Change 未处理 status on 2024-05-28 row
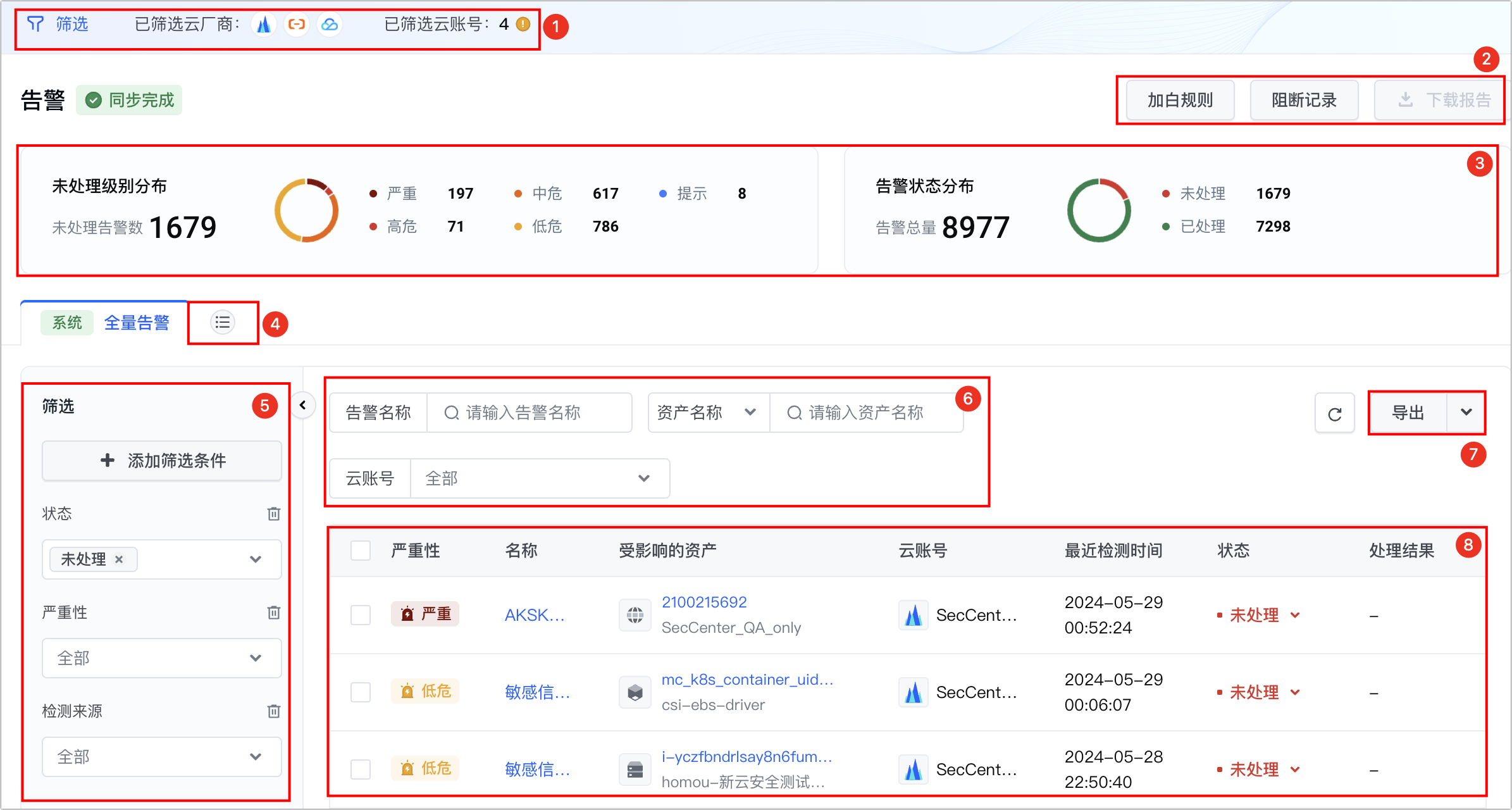This screenshot has width=1512, height=810. coord(1258,769)
